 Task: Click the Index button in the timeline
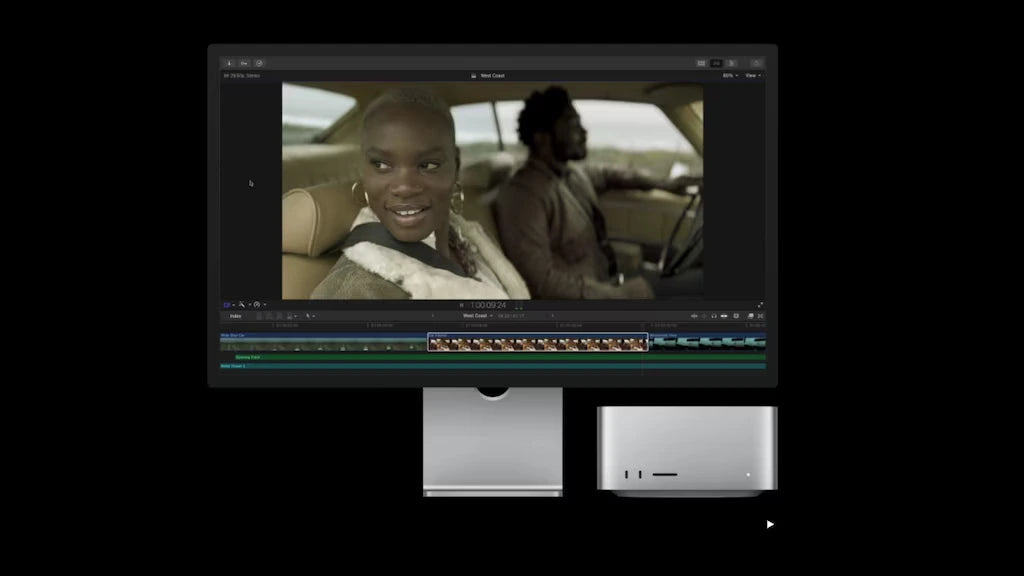pos(235,316)
